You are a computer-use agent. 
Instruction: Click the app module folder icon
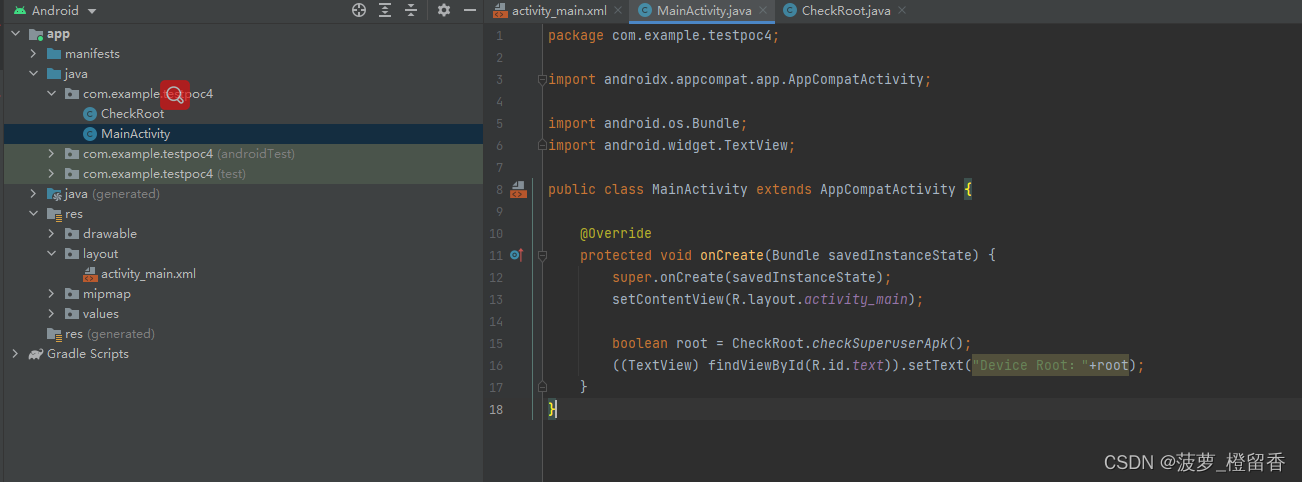click(36, 34)
